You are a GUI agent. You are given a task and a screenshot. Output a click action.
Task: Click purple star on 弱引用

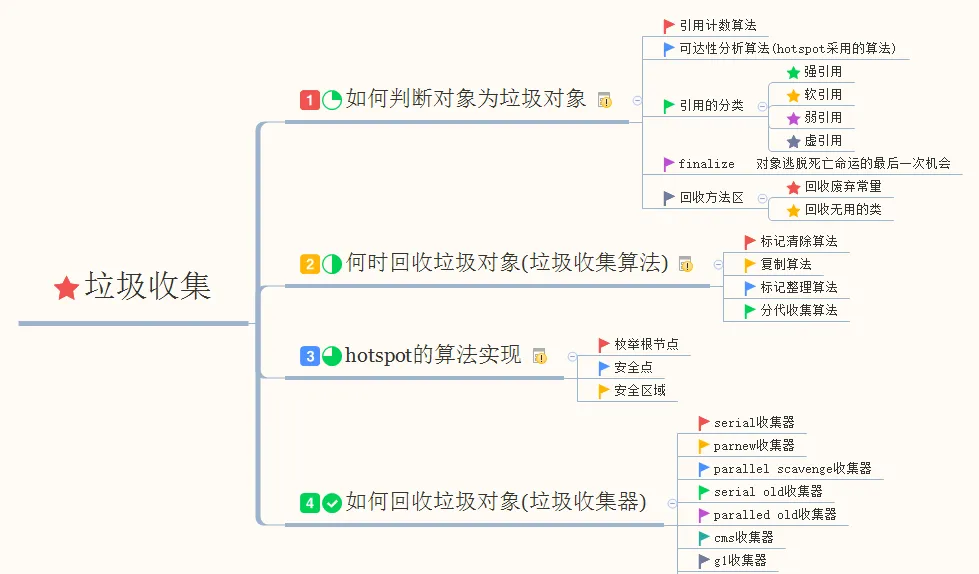click(x=794, y=118)
